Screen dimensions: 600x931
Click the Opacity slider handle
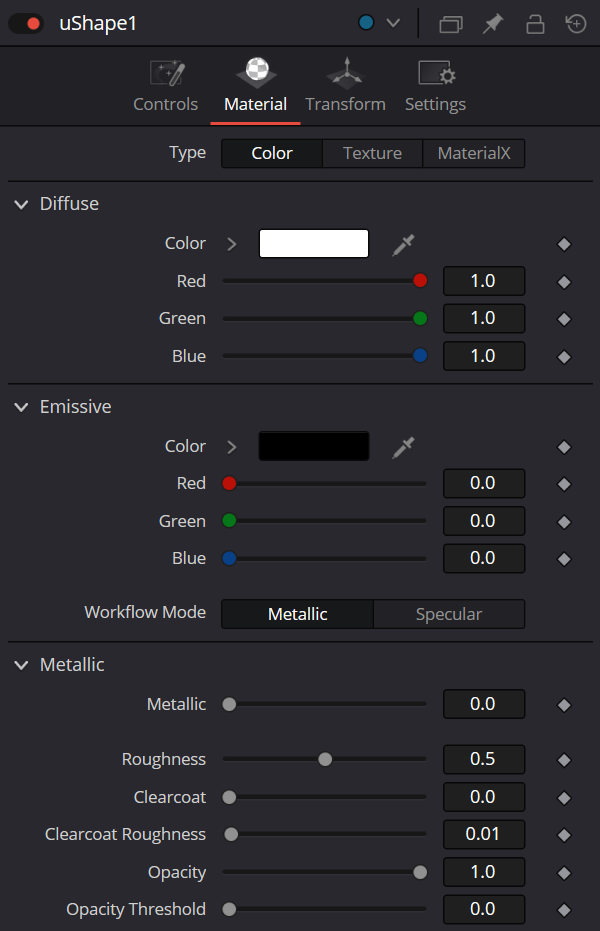(x=420, y=872)
